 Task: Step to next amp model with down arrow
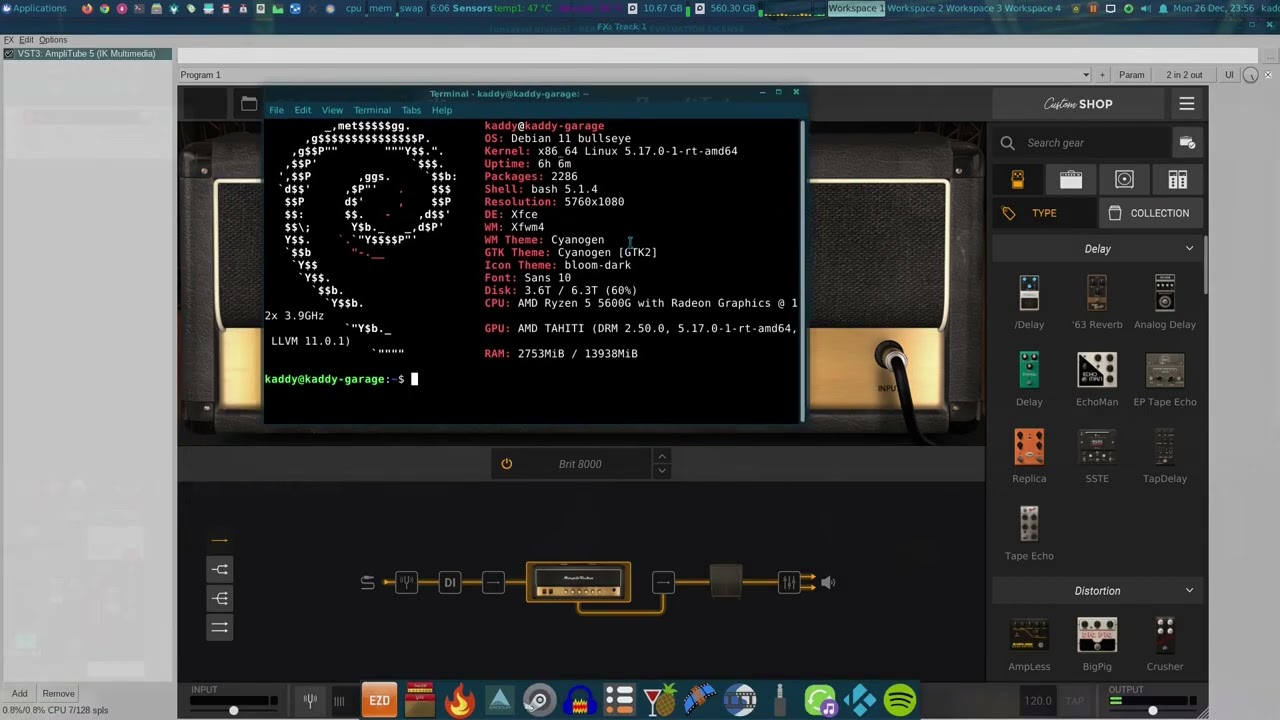click(661, 471)
